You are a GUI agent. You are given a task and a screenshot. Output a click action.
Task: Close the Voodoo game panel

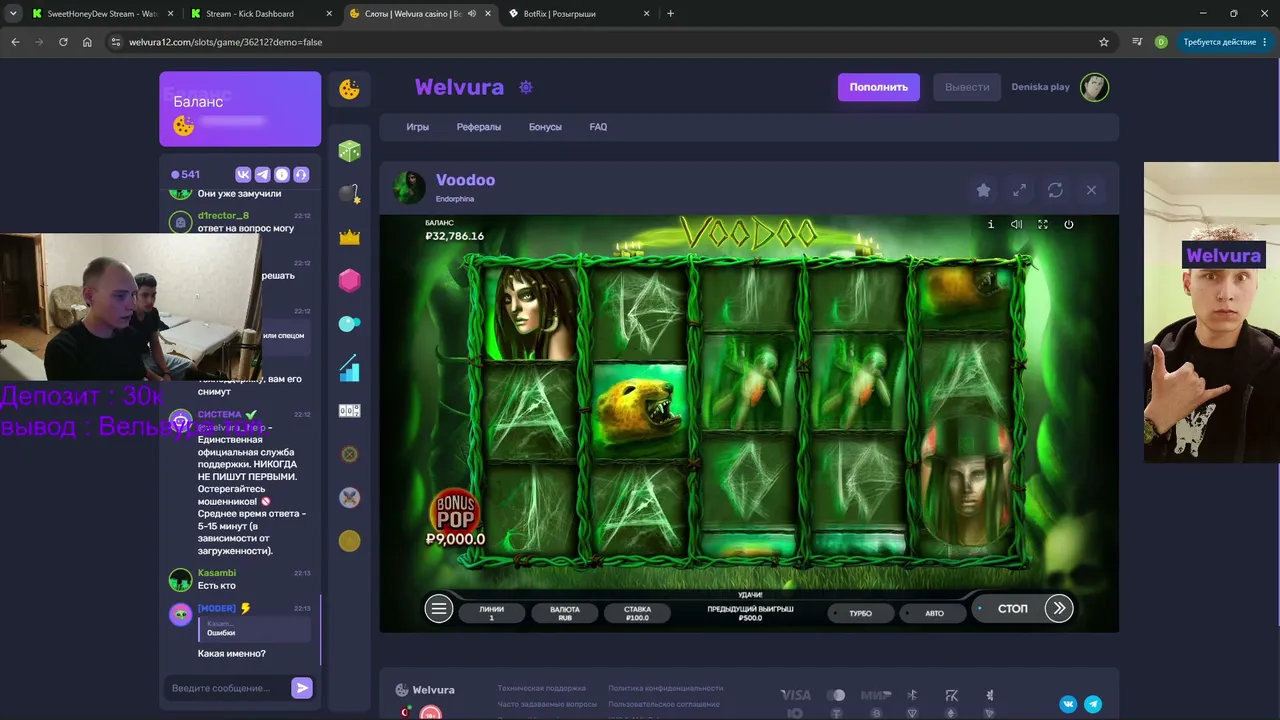[x=1091, y=190]
